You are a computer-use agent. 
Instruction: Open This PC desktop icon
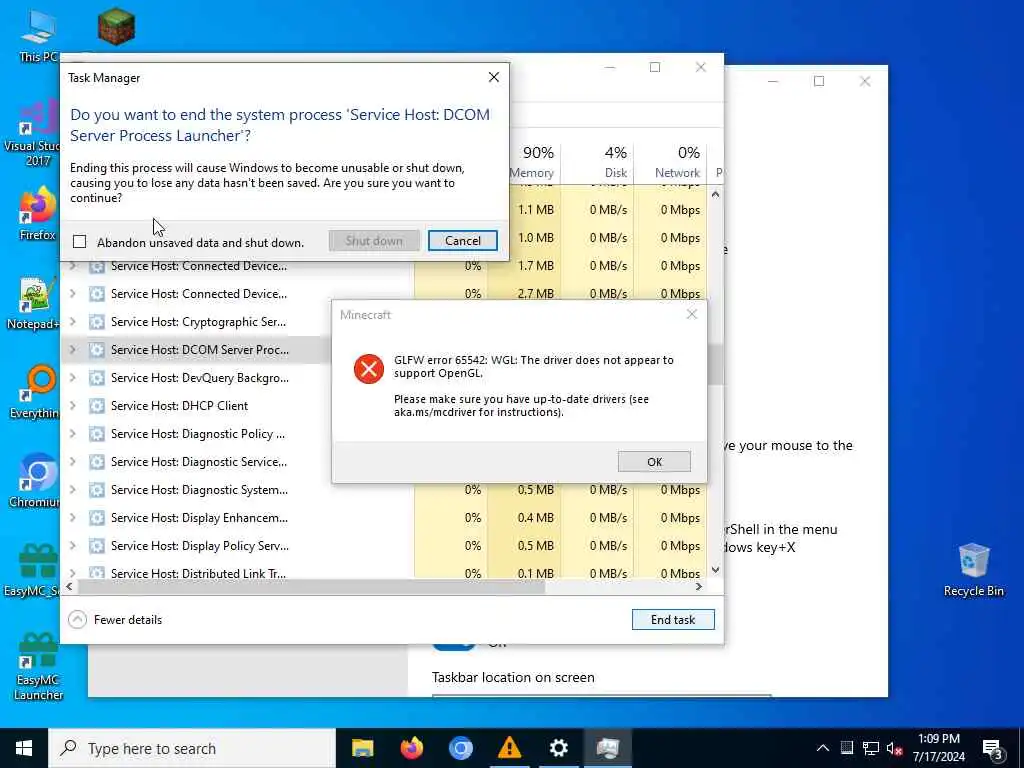pos(38,36)
